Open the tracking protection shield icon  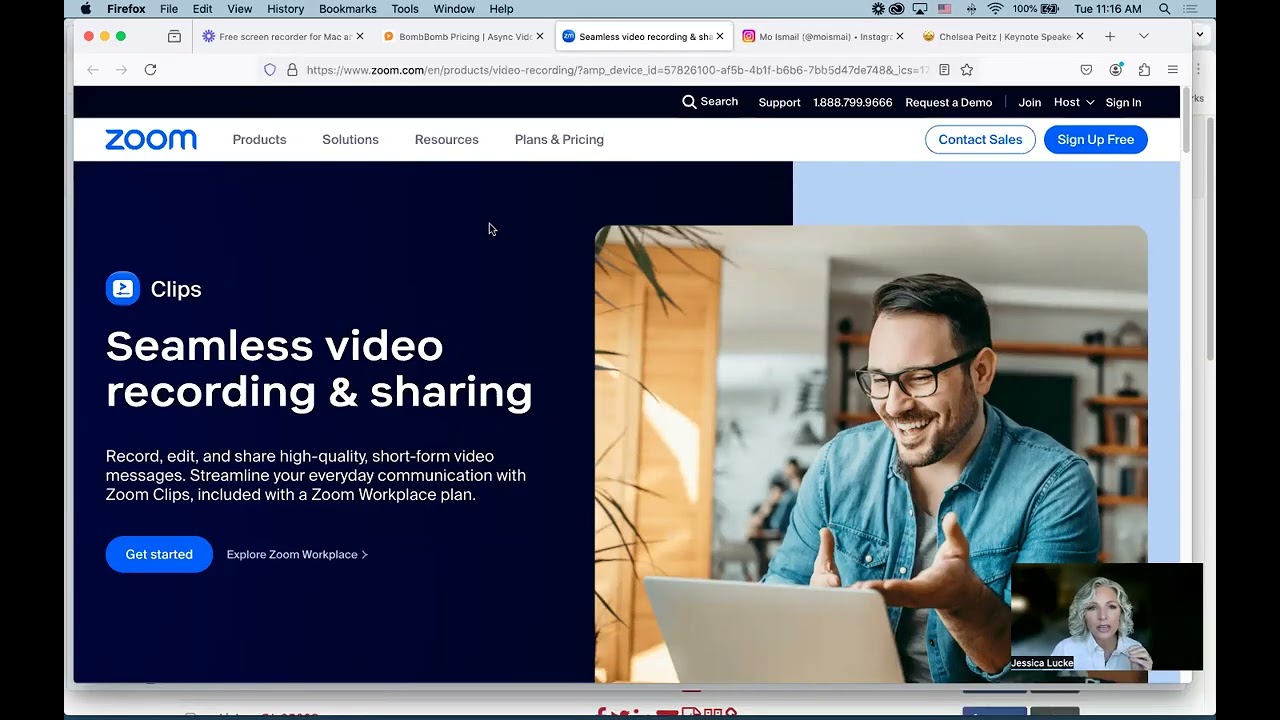[x=270, y=70]
